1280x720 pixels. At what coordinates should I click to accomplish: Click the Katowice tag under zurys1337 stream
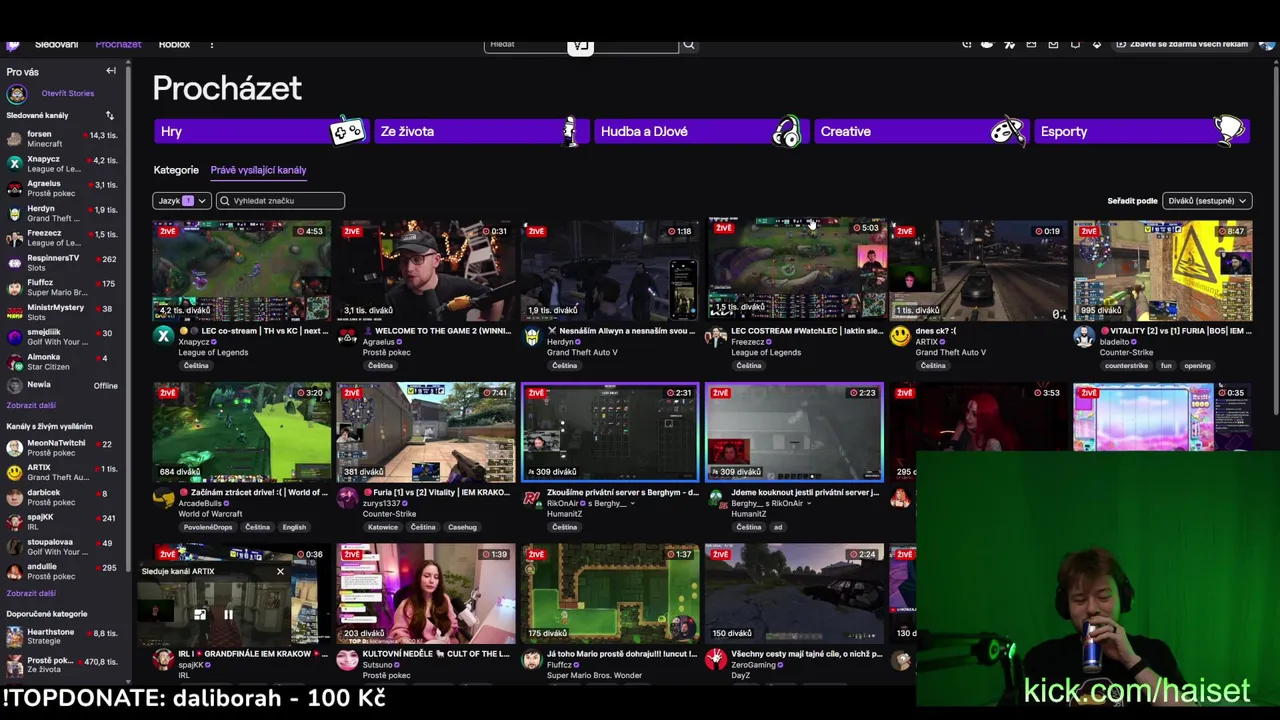pyautogui.click(x=382, y=527)
